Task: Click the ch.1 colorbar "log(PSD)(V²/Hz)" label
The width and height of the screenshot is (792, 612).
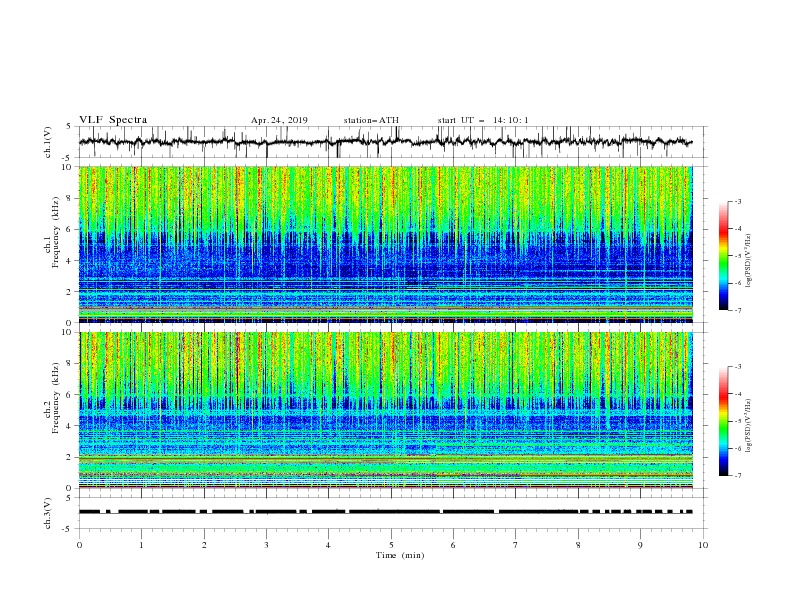Action: (749, 261)
